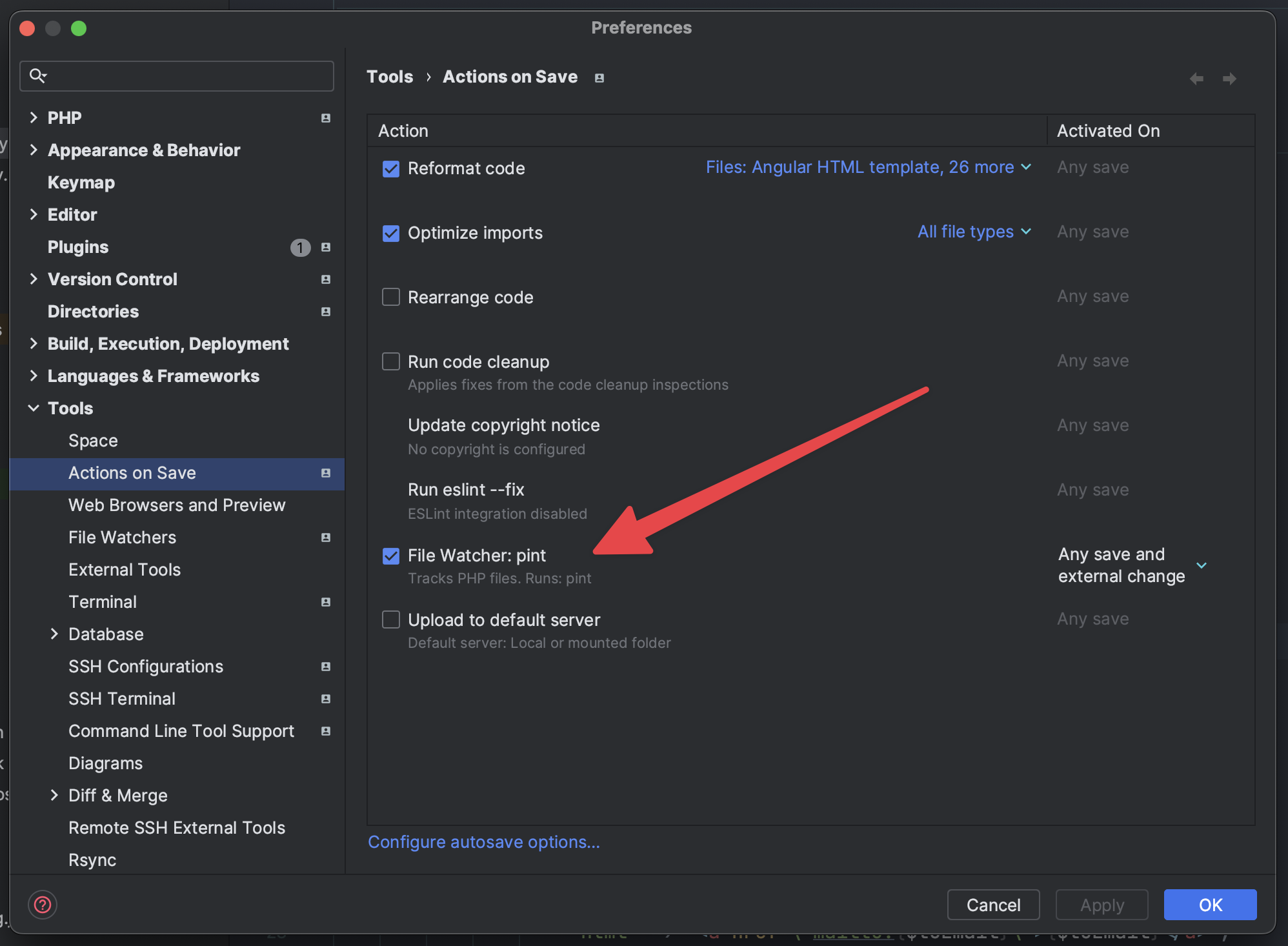Click the Cancel button
The height and width of the screenshot is (946, 1288).
[993, 905]
